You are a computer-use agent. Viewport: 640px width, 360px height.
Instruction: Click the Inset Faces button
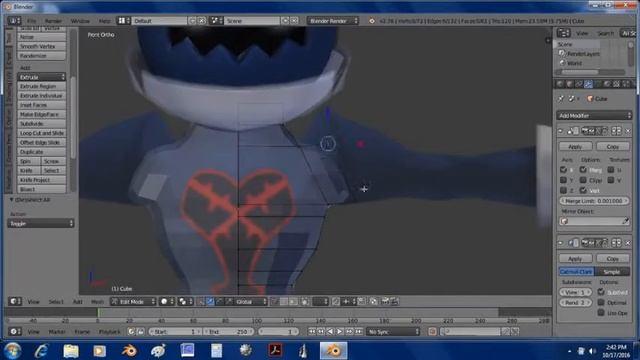[41, 105]
